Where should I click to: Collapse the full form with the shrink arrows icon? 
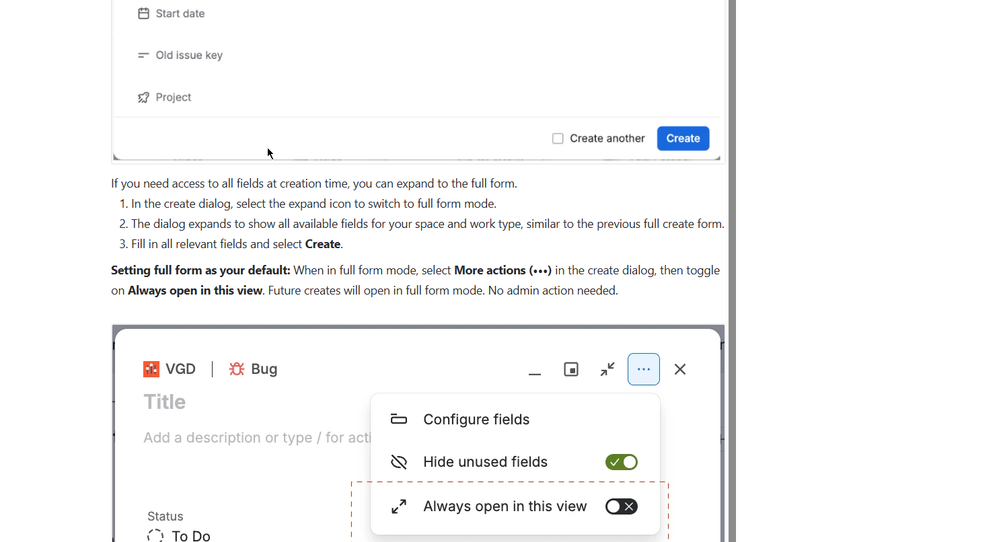click(607, 369)
